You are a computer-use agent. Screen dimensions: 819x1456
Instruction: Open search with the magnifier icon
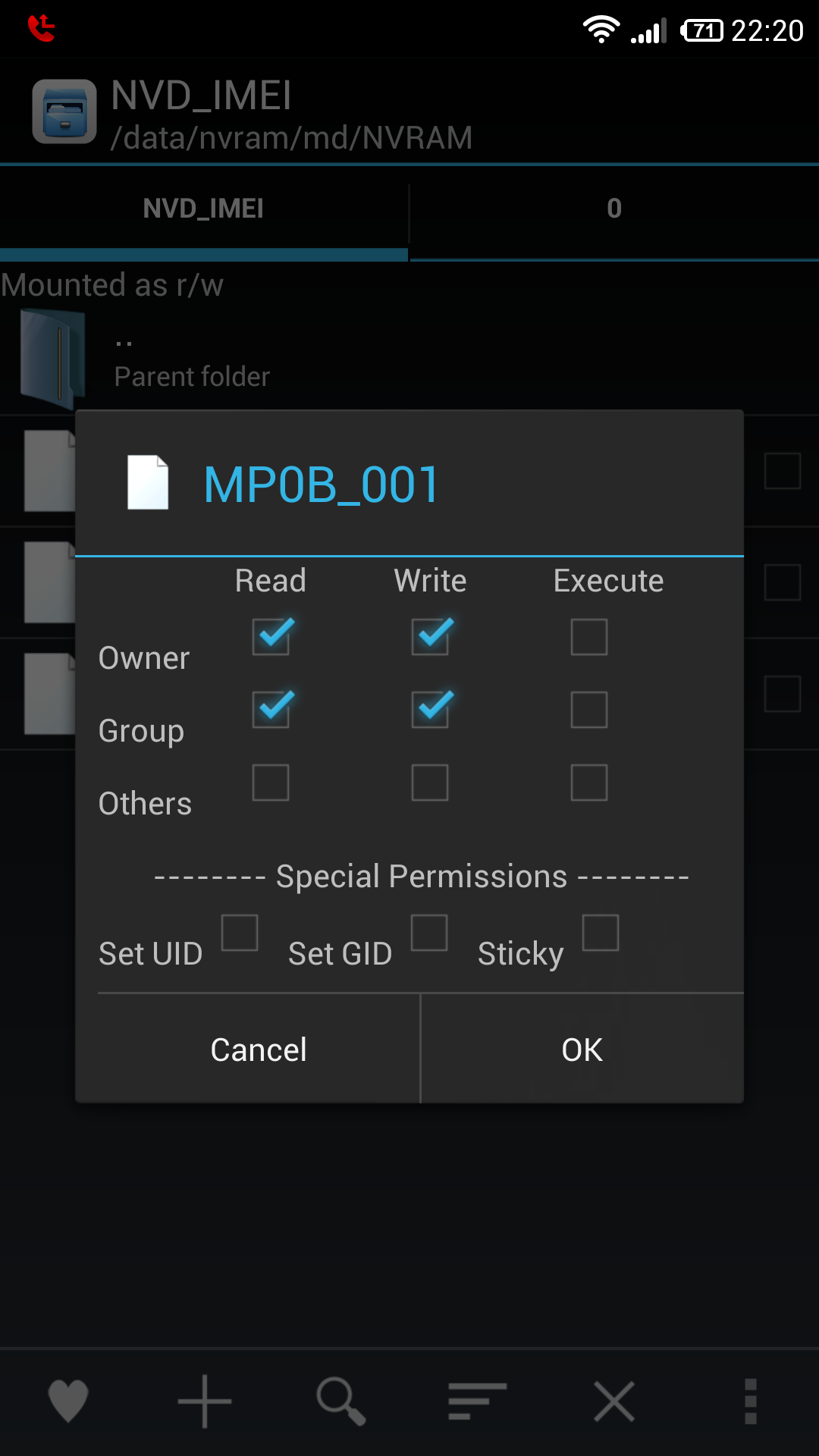(x=340, y=1400)
